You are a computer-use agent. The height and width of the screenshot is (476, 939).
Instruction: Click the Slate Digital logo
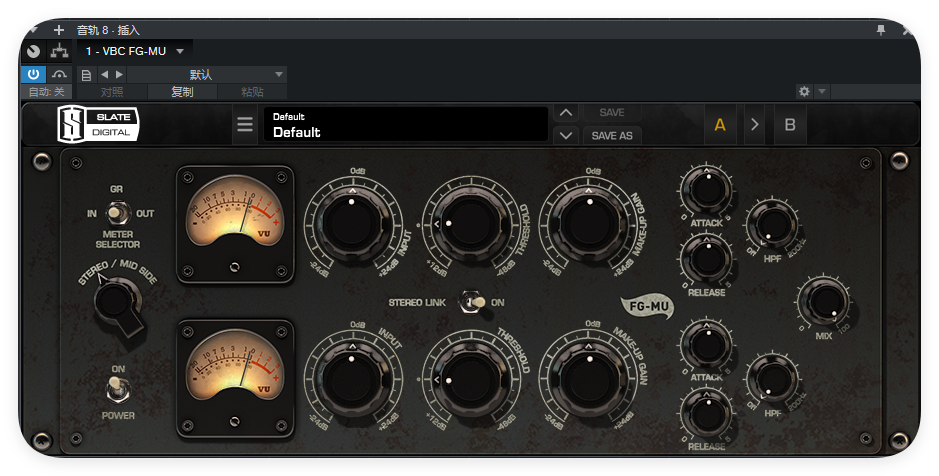coord(98,124)
